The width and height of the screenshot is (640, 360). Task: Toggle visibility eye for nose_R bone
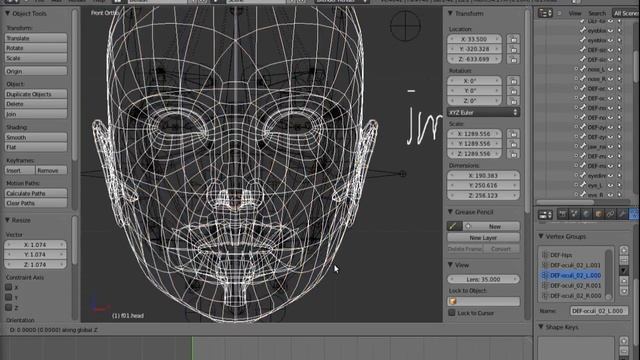tap(611, 79)
